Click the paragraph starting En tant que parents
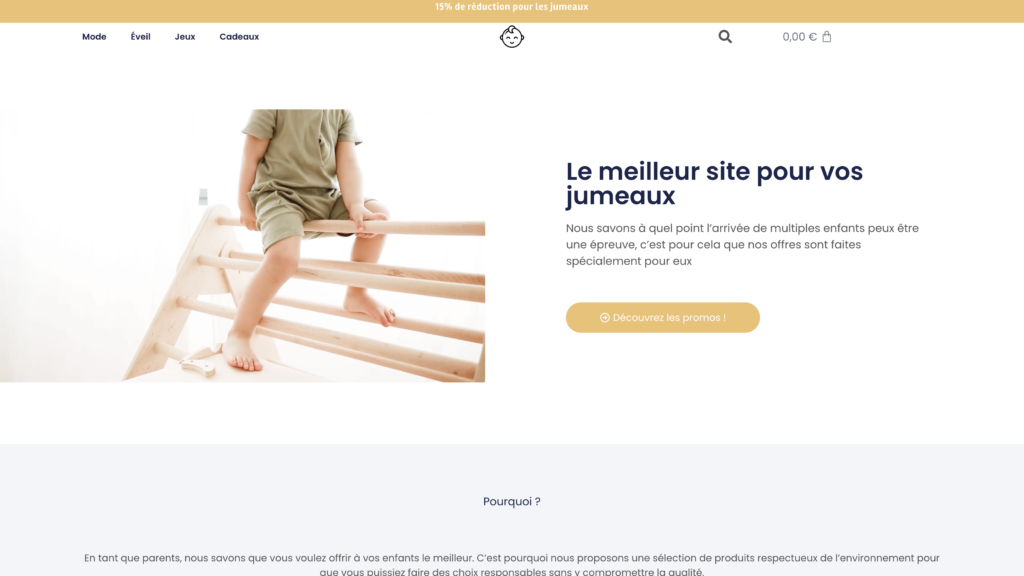Image resolution: width=1024 pixels, height=576 pixels. (511, 564)
